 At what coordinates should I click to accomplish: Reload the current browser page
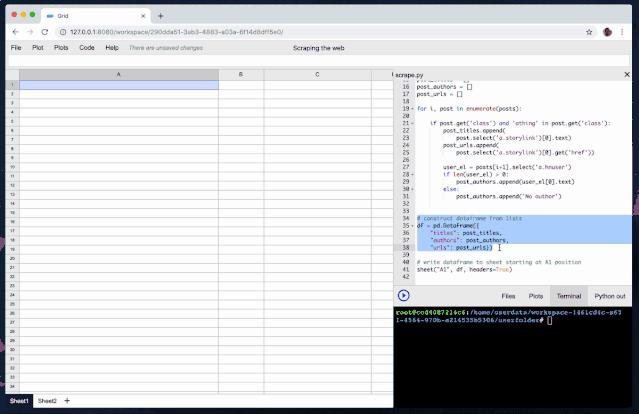(x=45, y=32)
